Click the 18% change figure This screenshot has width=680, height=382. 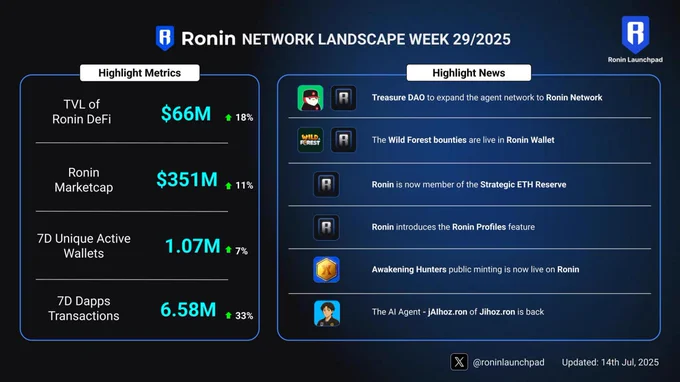click(x=244, y=118)
